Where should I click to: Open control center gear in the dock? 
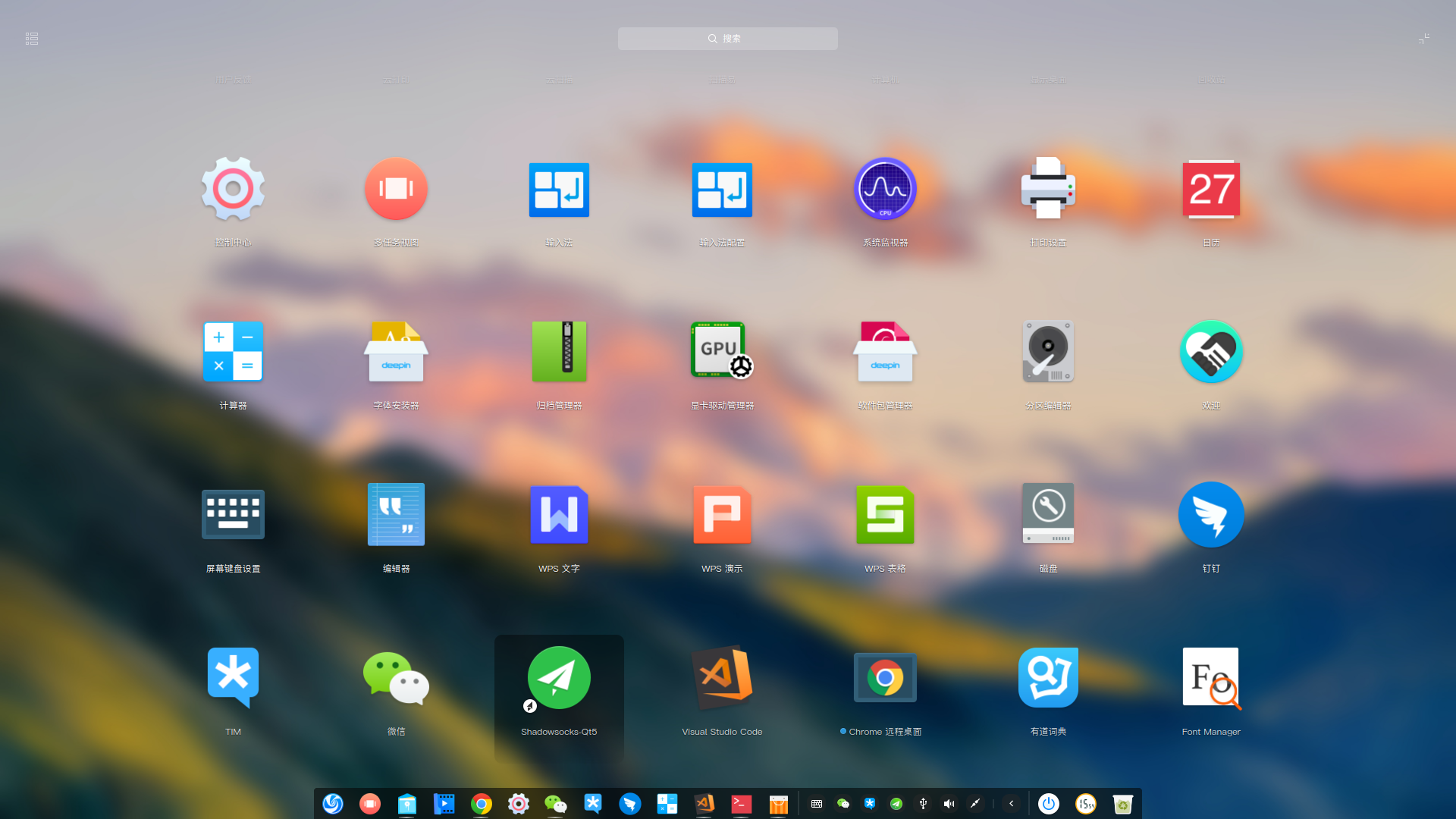point(519,804)
